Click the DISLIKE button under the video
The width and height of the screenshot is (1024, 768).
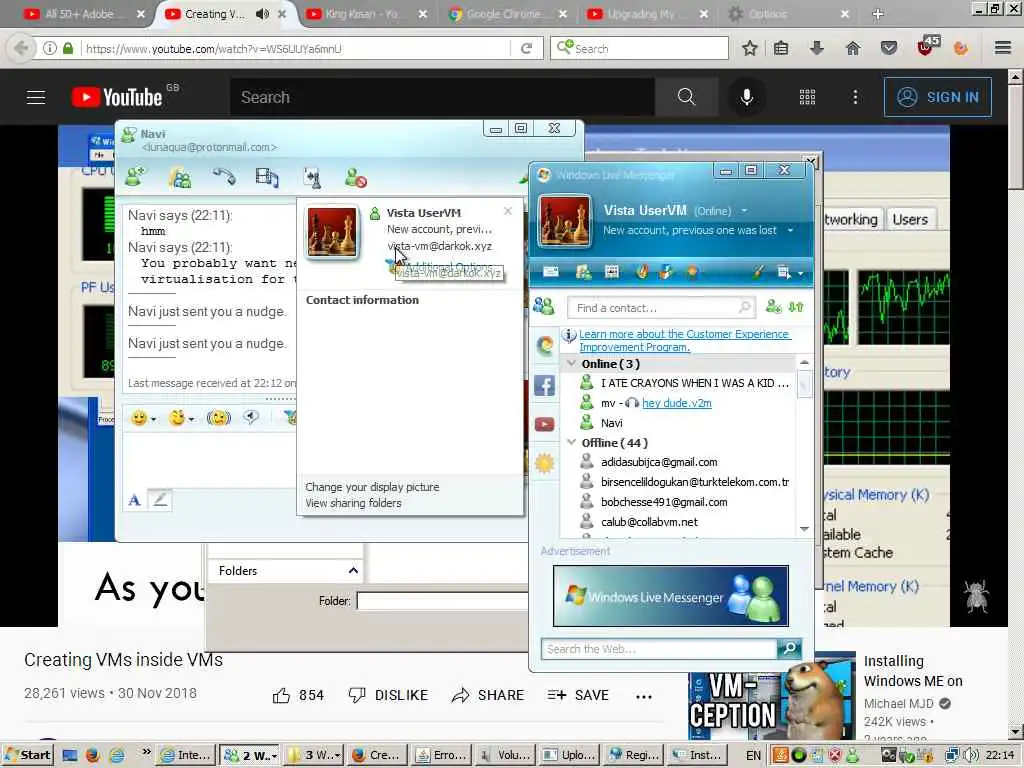pyautogui.click(x=388, y=695)
